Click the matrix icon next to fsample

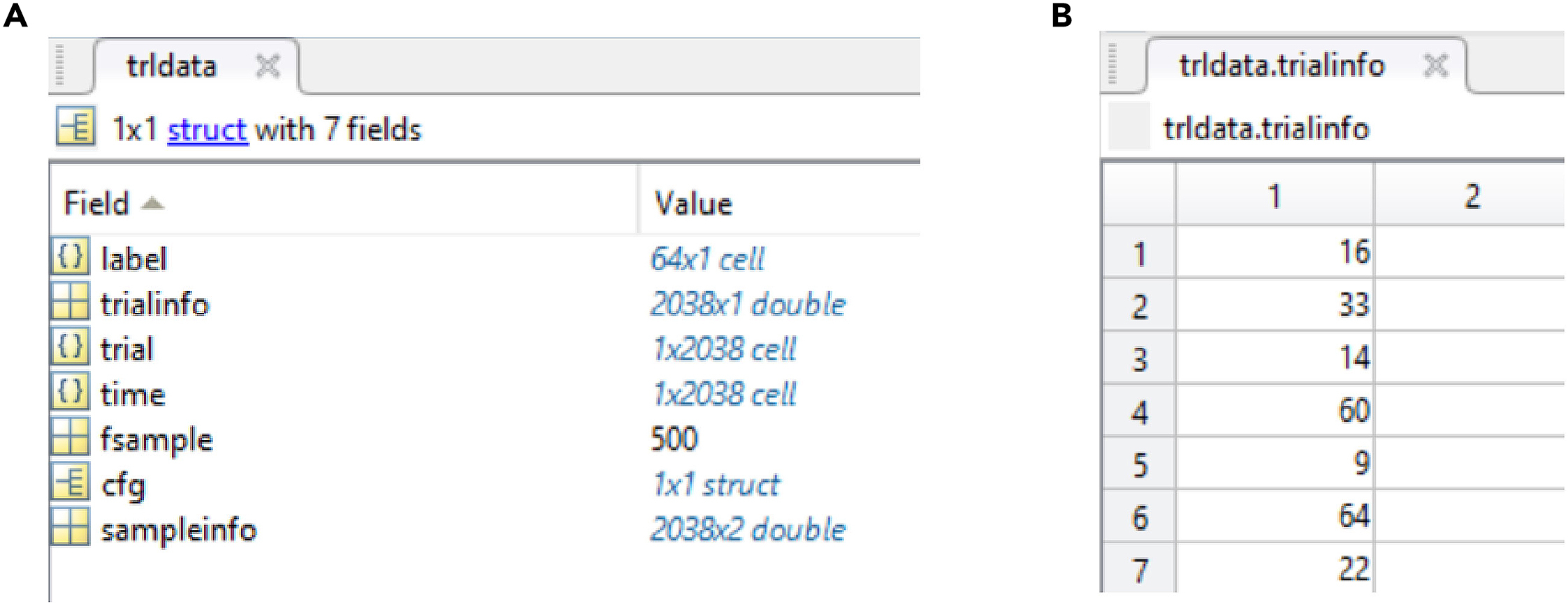pyautogui.click(x=70, y=438)
